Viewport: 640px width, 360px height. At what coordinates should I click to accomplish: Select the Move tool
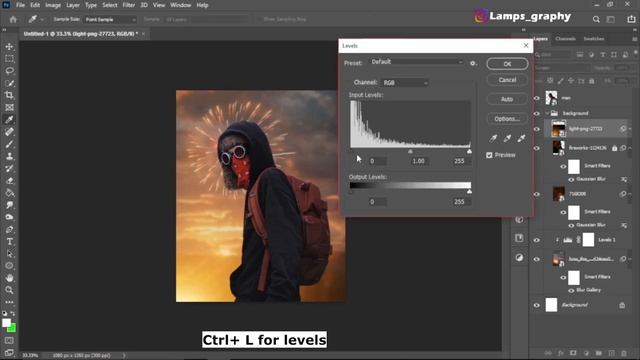click(9, 47)
